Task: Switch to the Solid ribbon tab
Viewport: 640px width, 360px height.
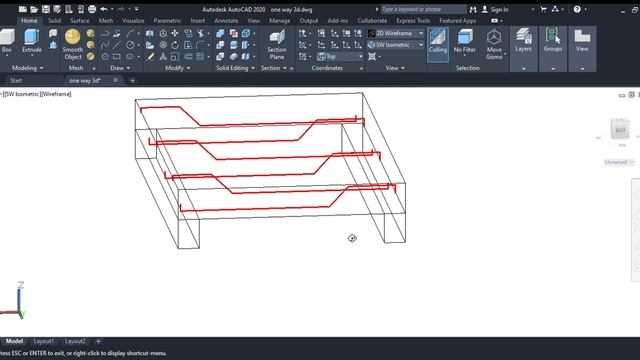Action: (54, 20)
